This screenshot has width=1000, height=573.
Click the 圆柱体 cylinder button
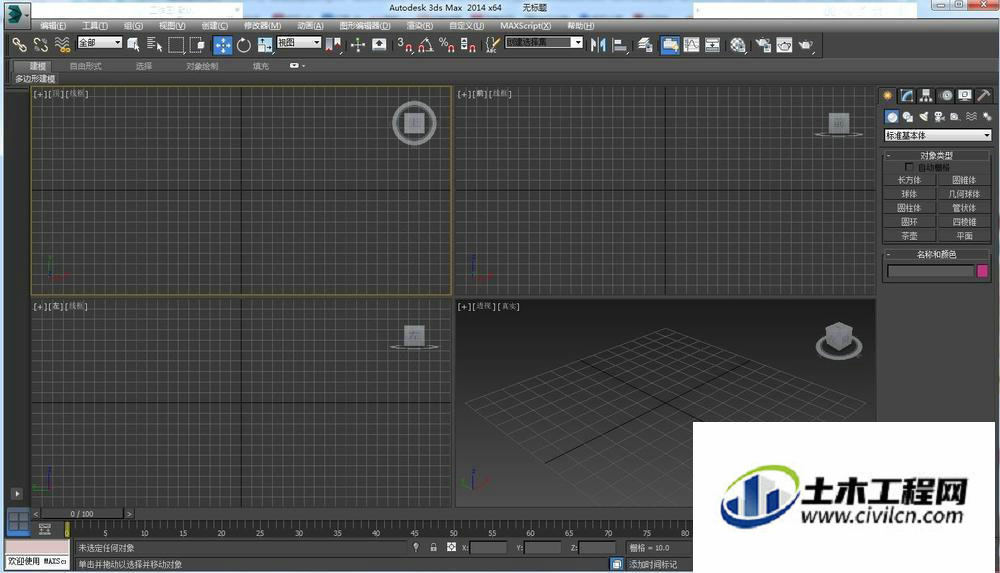(909, 208)
